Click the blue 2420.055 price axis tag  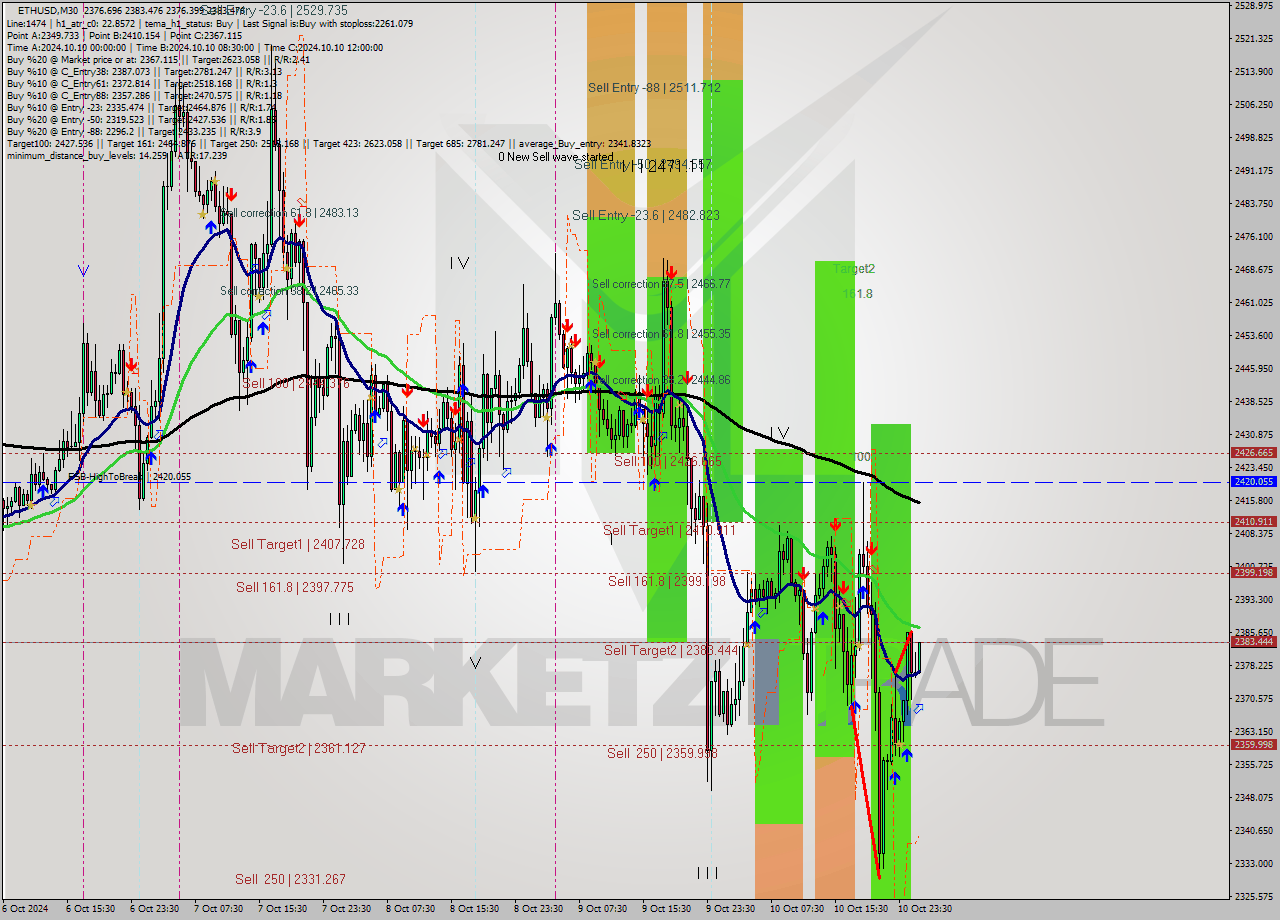[1254, 481]
